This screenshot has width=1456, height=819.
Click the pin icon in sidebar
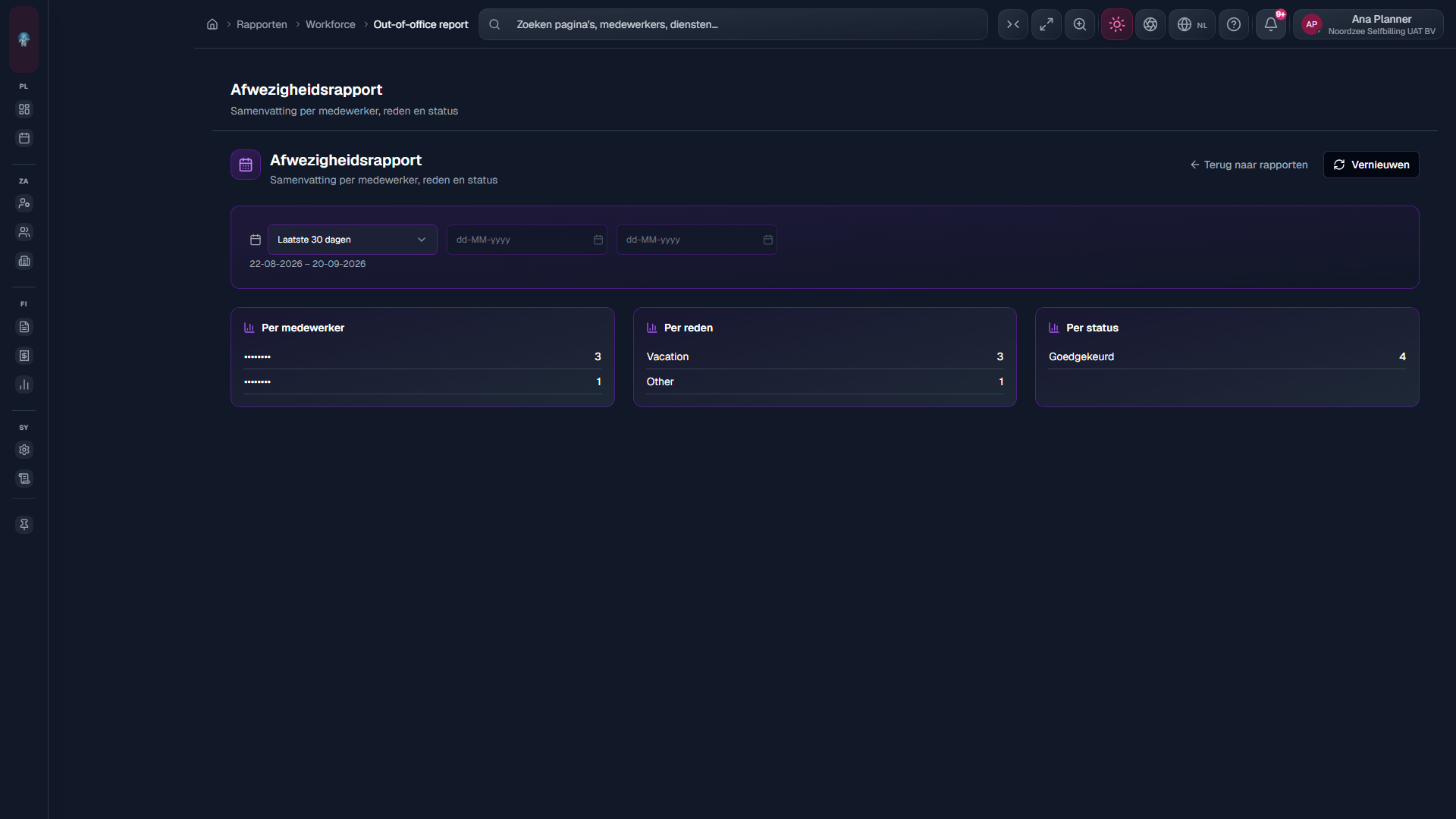(x=24, y=525)
